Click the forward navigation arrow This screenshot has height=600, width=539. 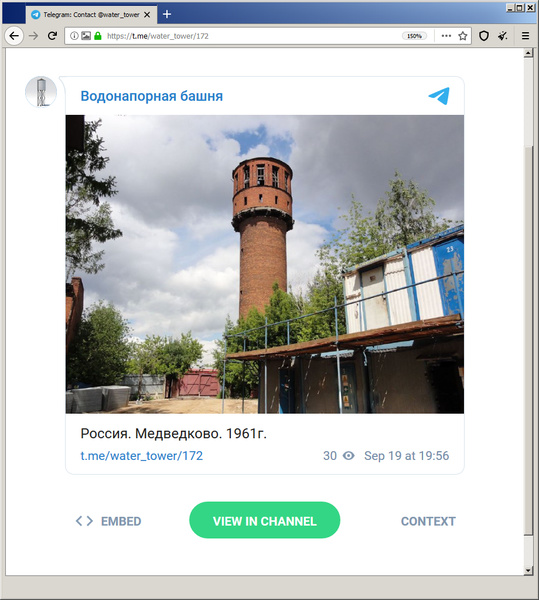[34, 36]
